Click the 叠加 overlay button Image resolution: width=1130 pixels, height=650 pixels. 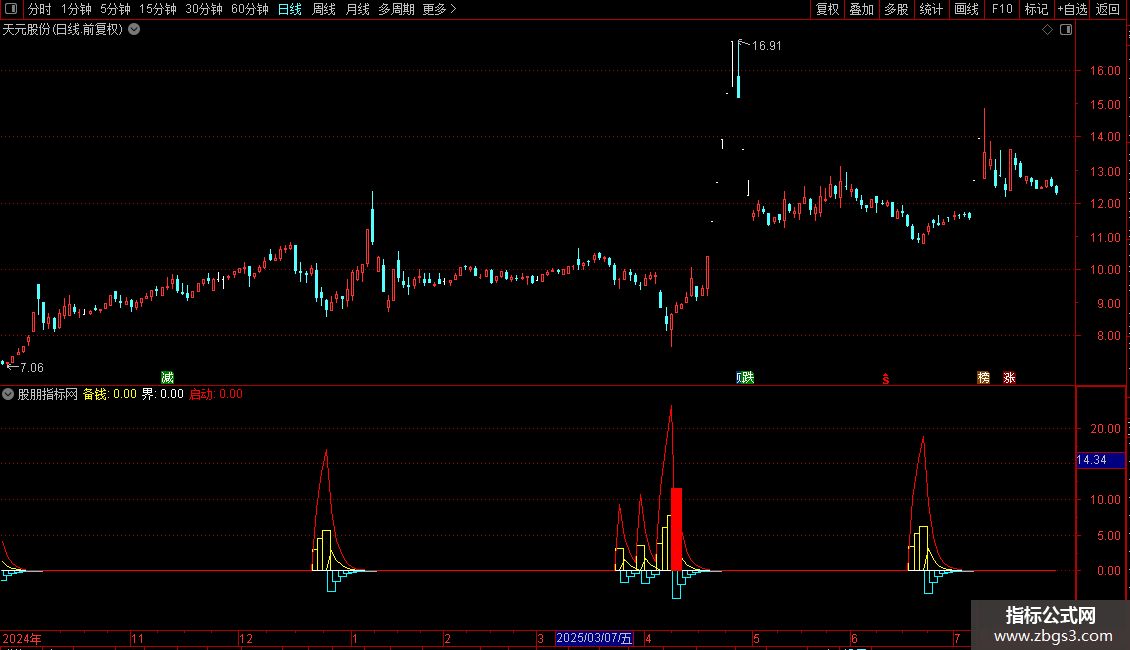point(861,9)
